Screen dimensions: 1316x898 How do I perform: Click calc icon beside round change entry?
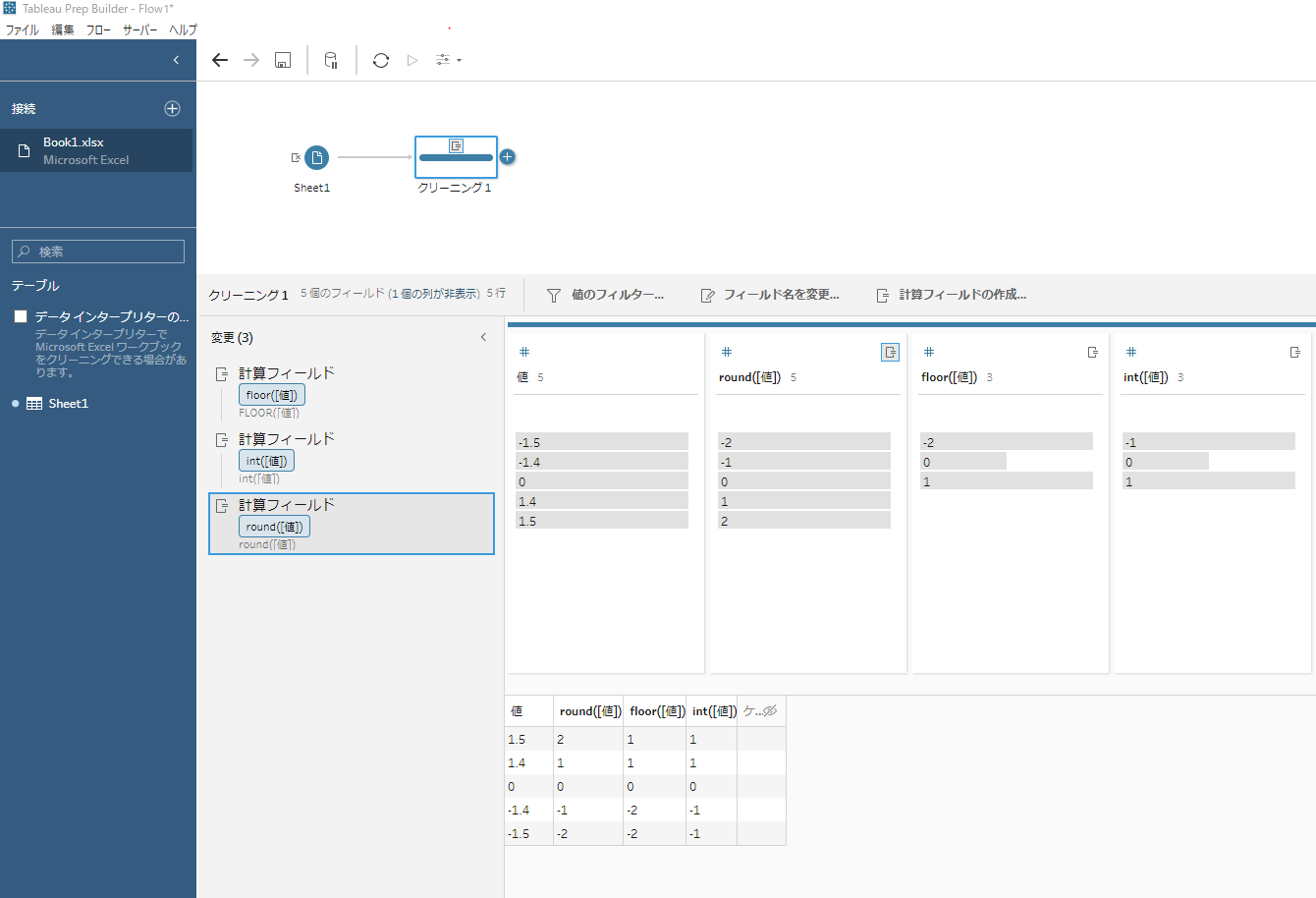coord(222,506)
